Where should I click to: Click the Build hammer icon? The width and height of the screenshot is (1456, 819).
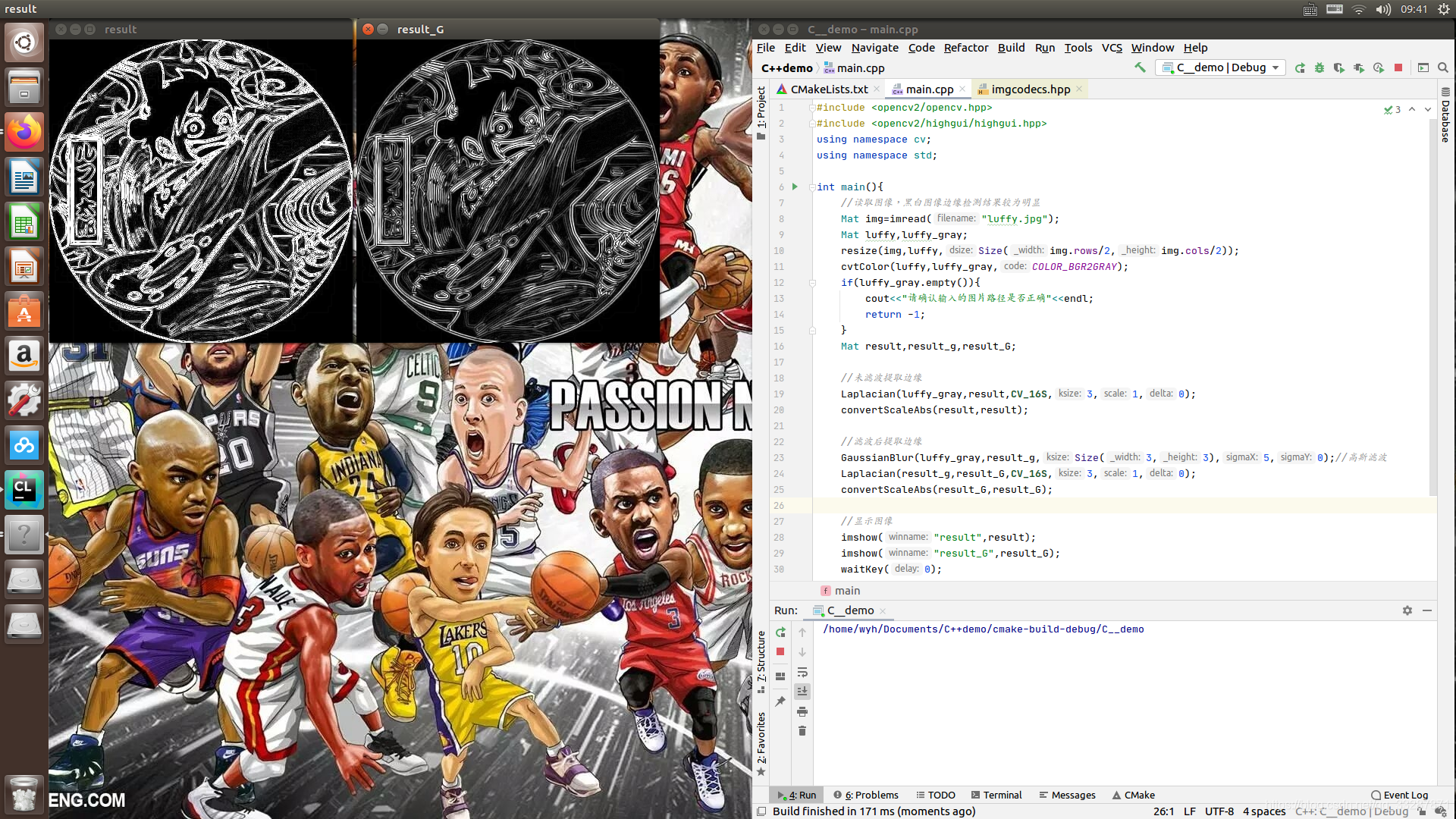[x=1140, y=67]
